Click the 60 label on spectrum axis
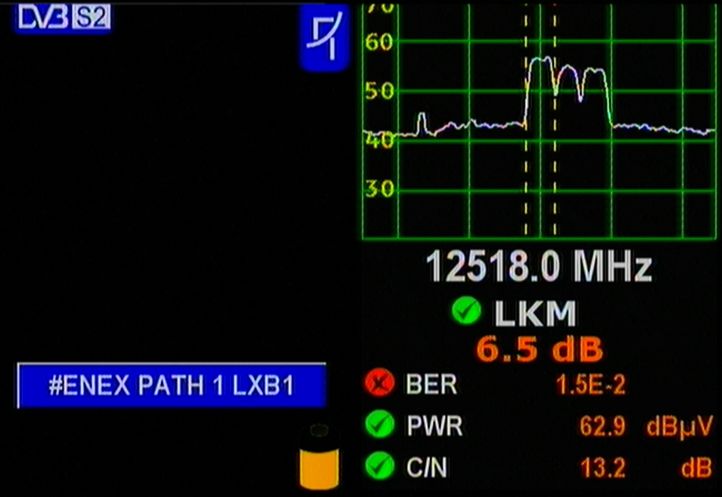This screenshot has height=497, width=722. coord(379,43)
